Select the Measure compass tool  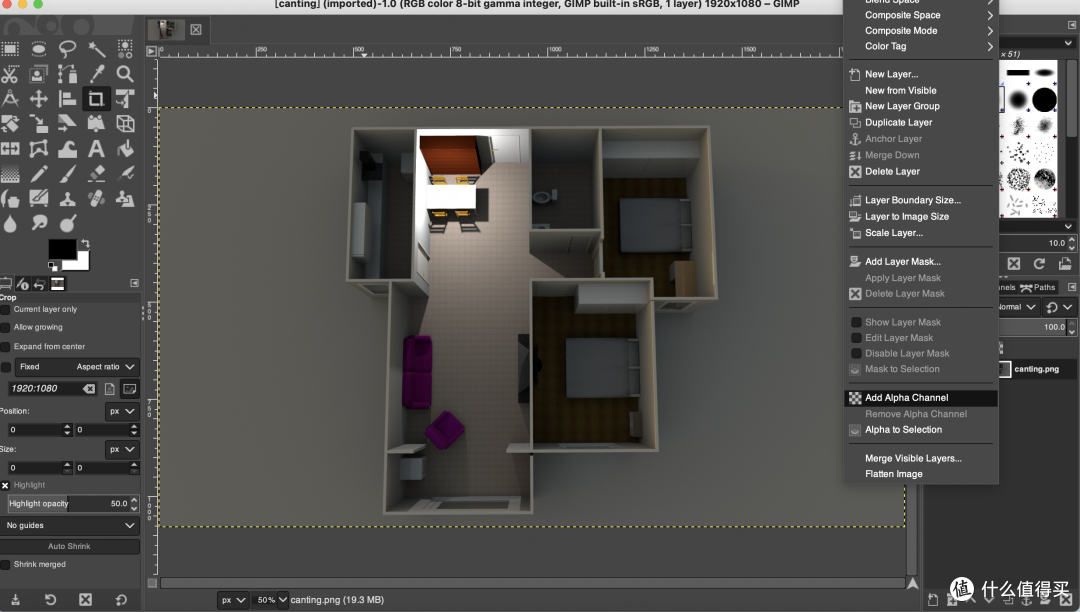pyautogui.click(x=10, y=99)
